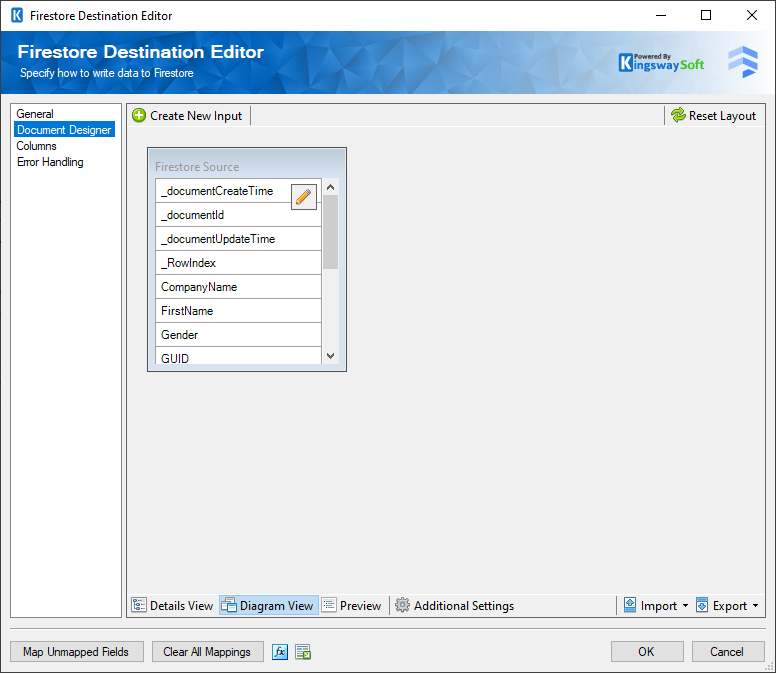The height and width of the screenshot is (673, 776).
Task: Click the Clear All Mappings button
Action: [x=207, y=652]
